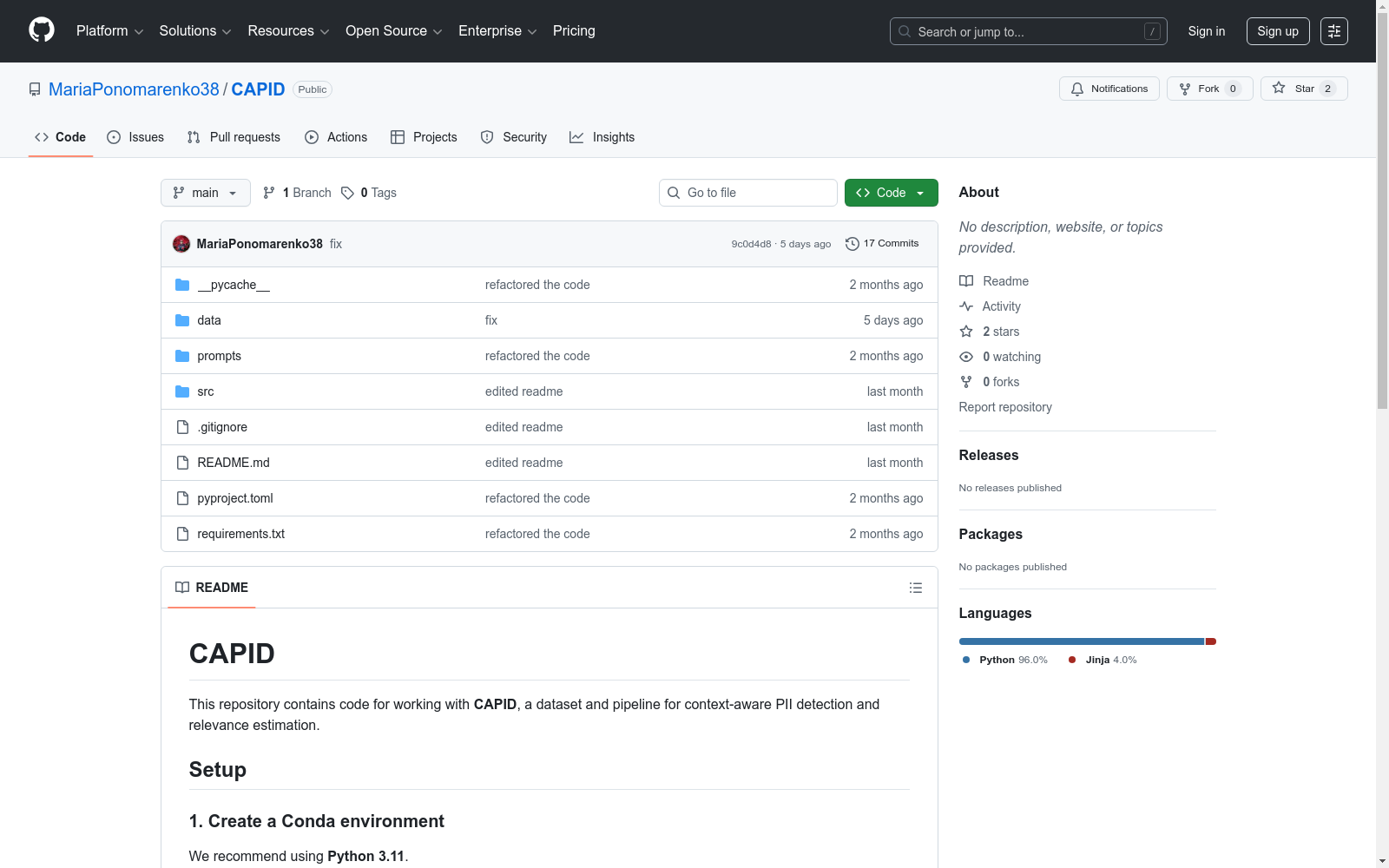Click the pyproject.toml file icon
The height and width of the screenshot is (868, 1389).
(x=182, y=498)
